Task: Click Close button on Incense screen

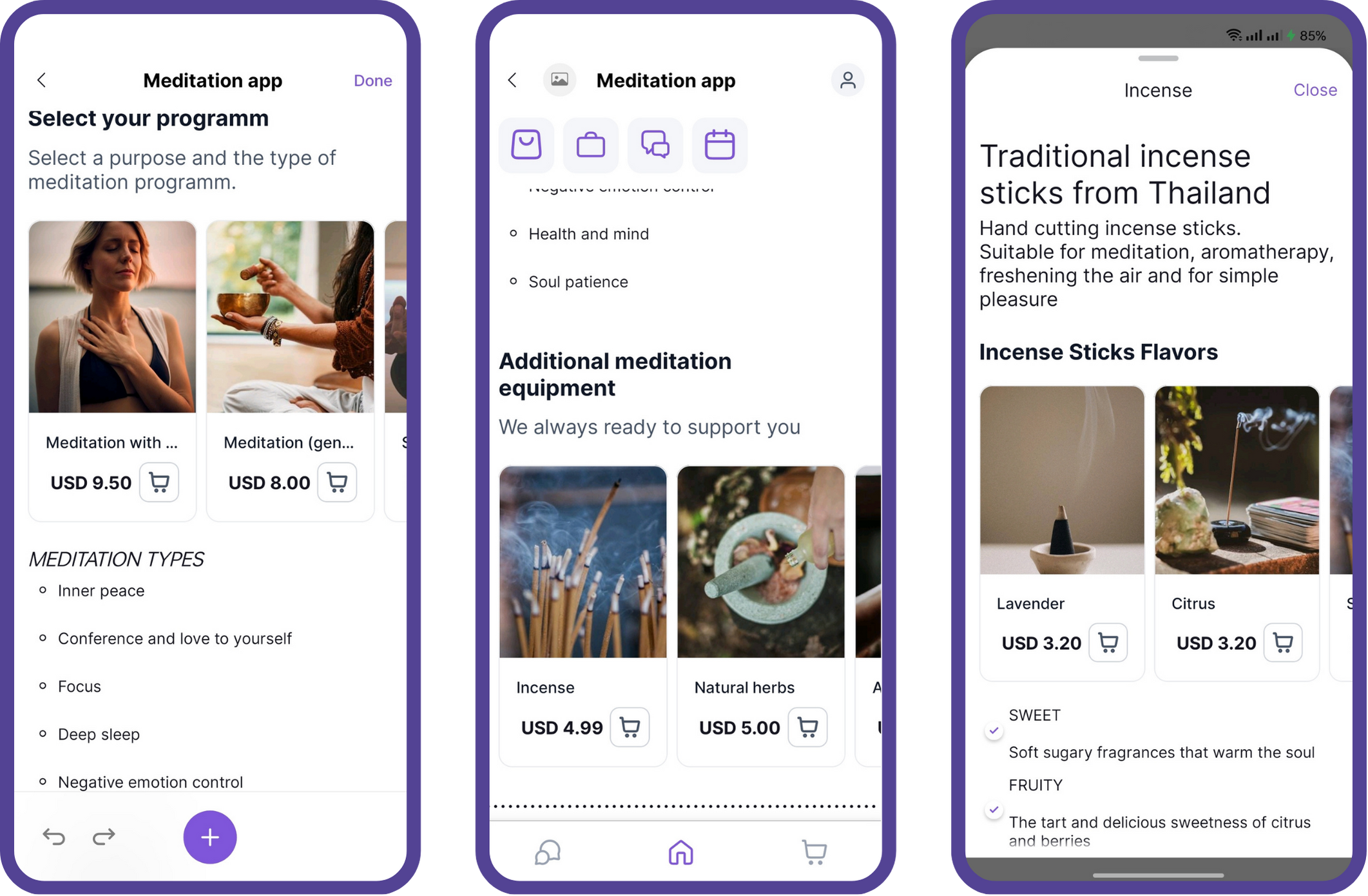Action: coord(1315,90)
